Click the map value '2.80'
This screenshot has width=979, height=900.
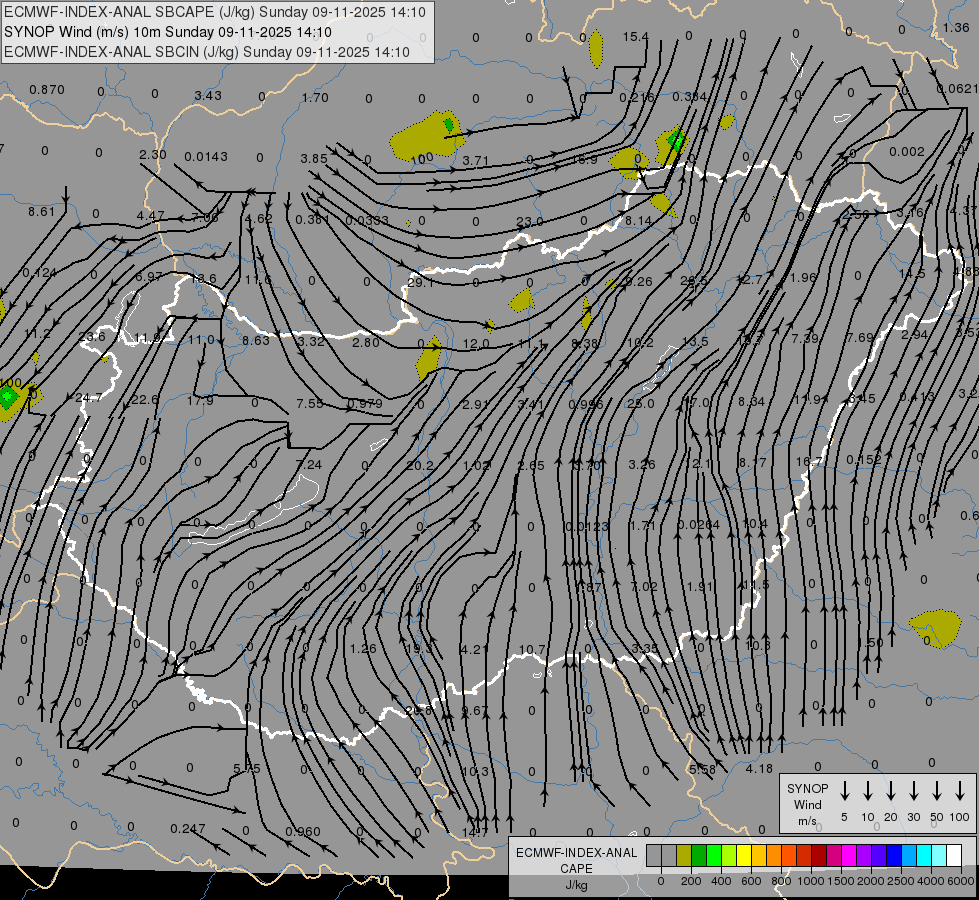[365, 342]
